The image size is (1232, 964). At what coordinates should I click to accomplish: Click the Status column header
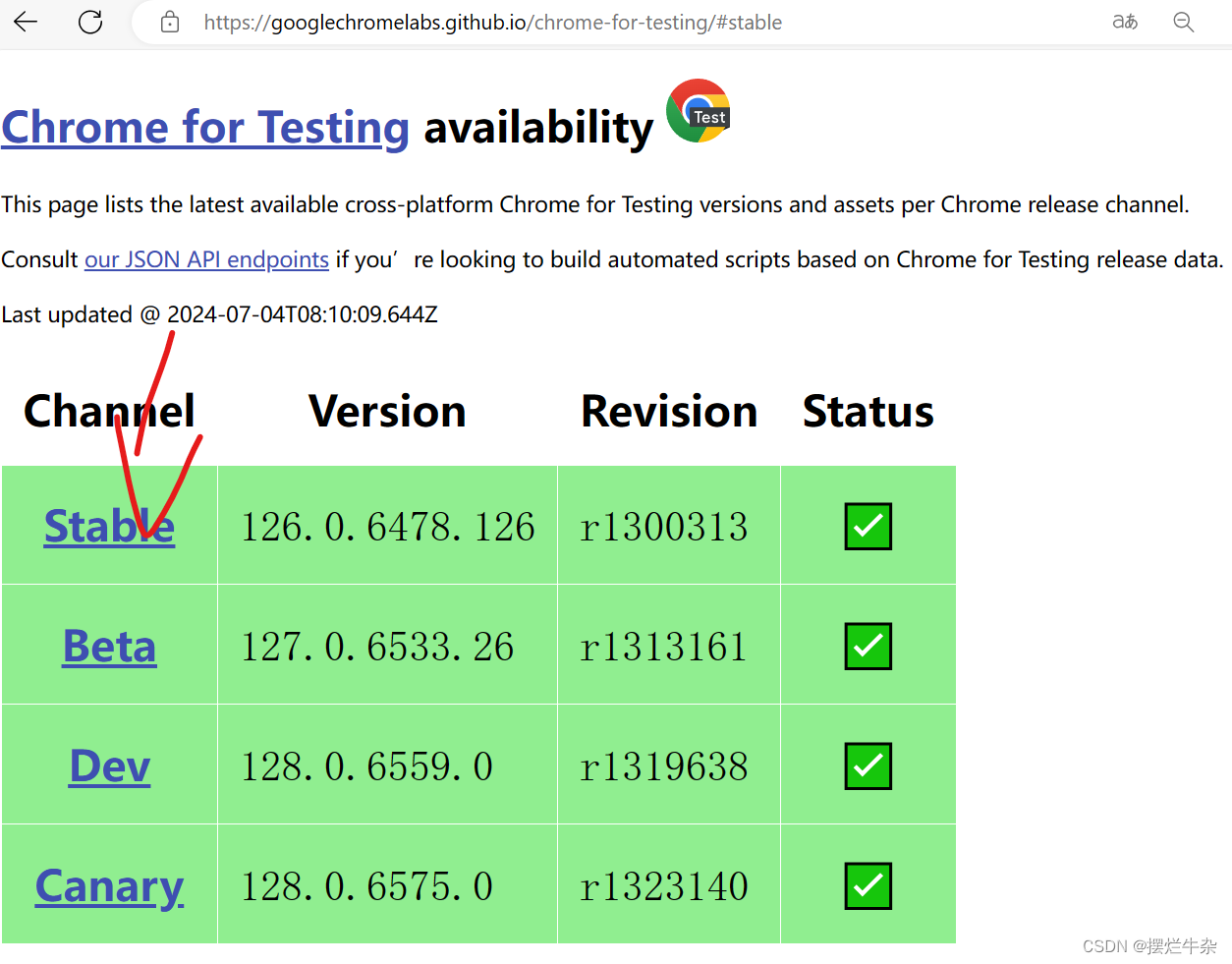tap(868, 411)
